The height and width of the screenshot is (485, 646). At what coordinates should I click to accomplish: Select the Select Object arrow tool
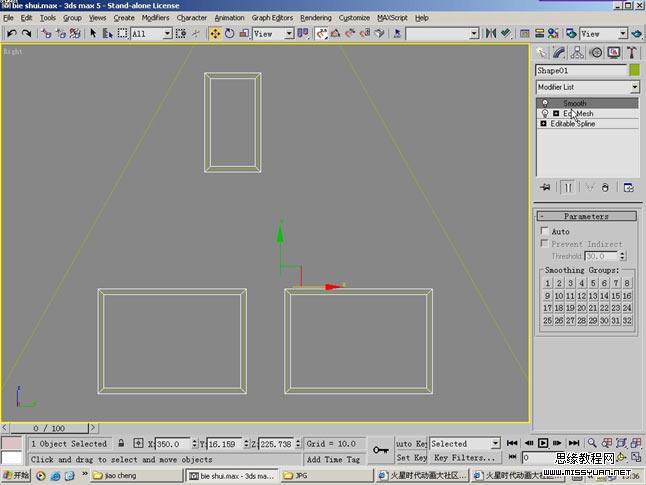pyautogui.click(x=93, y=33)
